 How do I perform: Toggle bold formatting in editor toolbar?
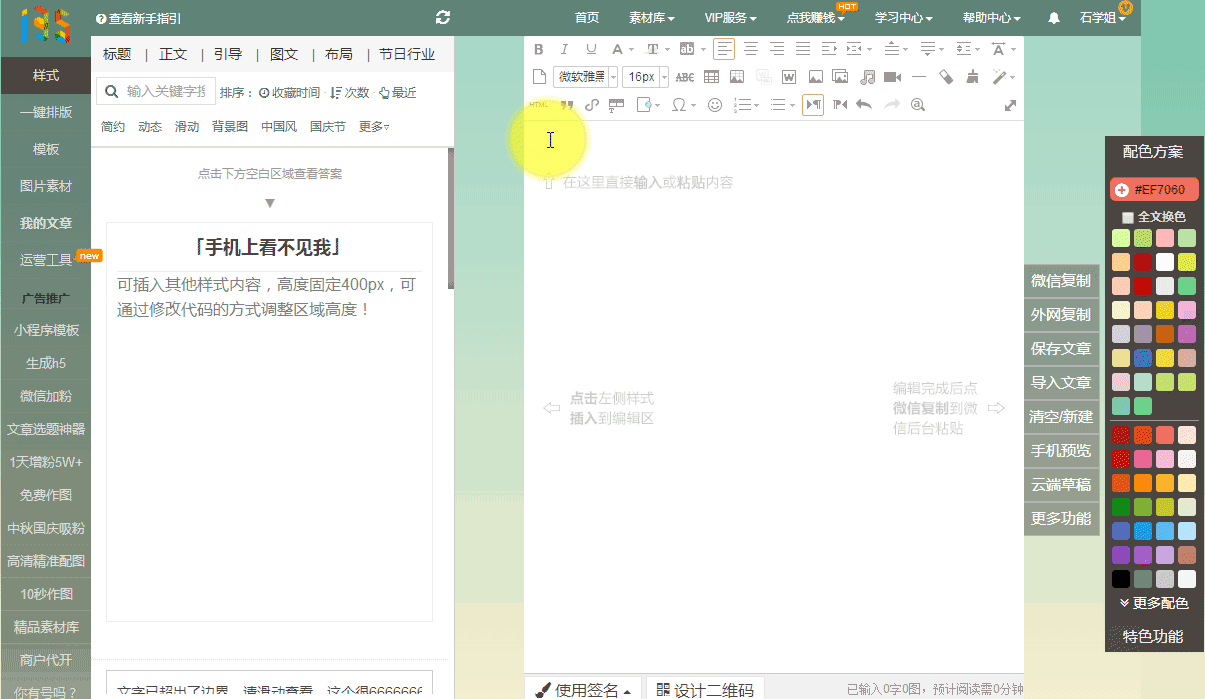click(x=539, y=49)
